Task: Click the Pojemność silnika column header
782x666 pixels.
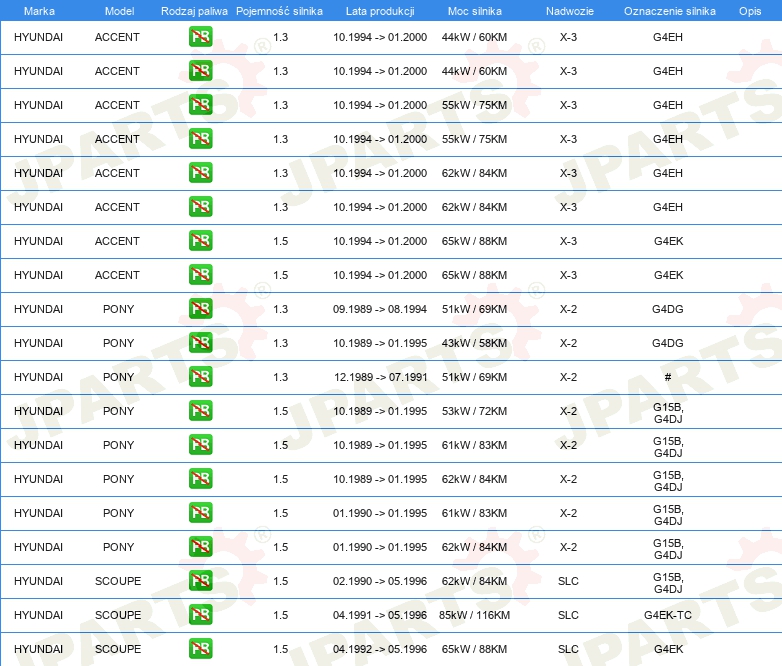Action: [x=279, y=11]
